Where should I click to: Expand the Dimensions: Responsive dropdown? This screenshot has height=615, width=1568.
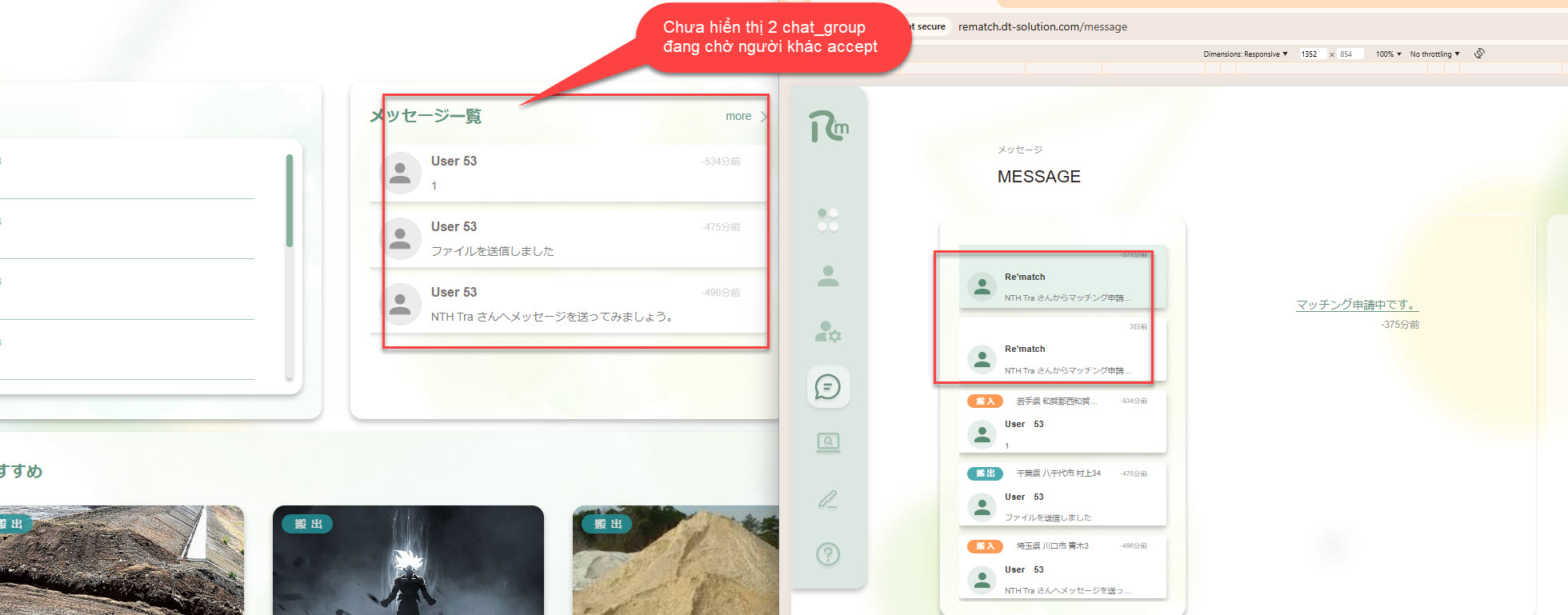pyautogui.click(x=1245, y=54)
